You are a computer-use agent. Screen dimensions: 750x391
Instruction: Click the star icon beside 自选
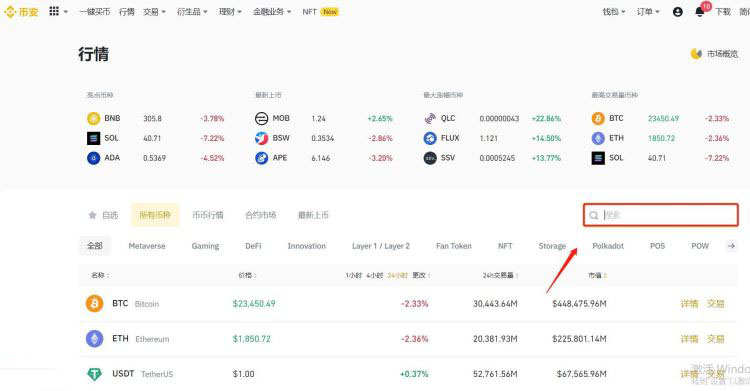[92, 215]
